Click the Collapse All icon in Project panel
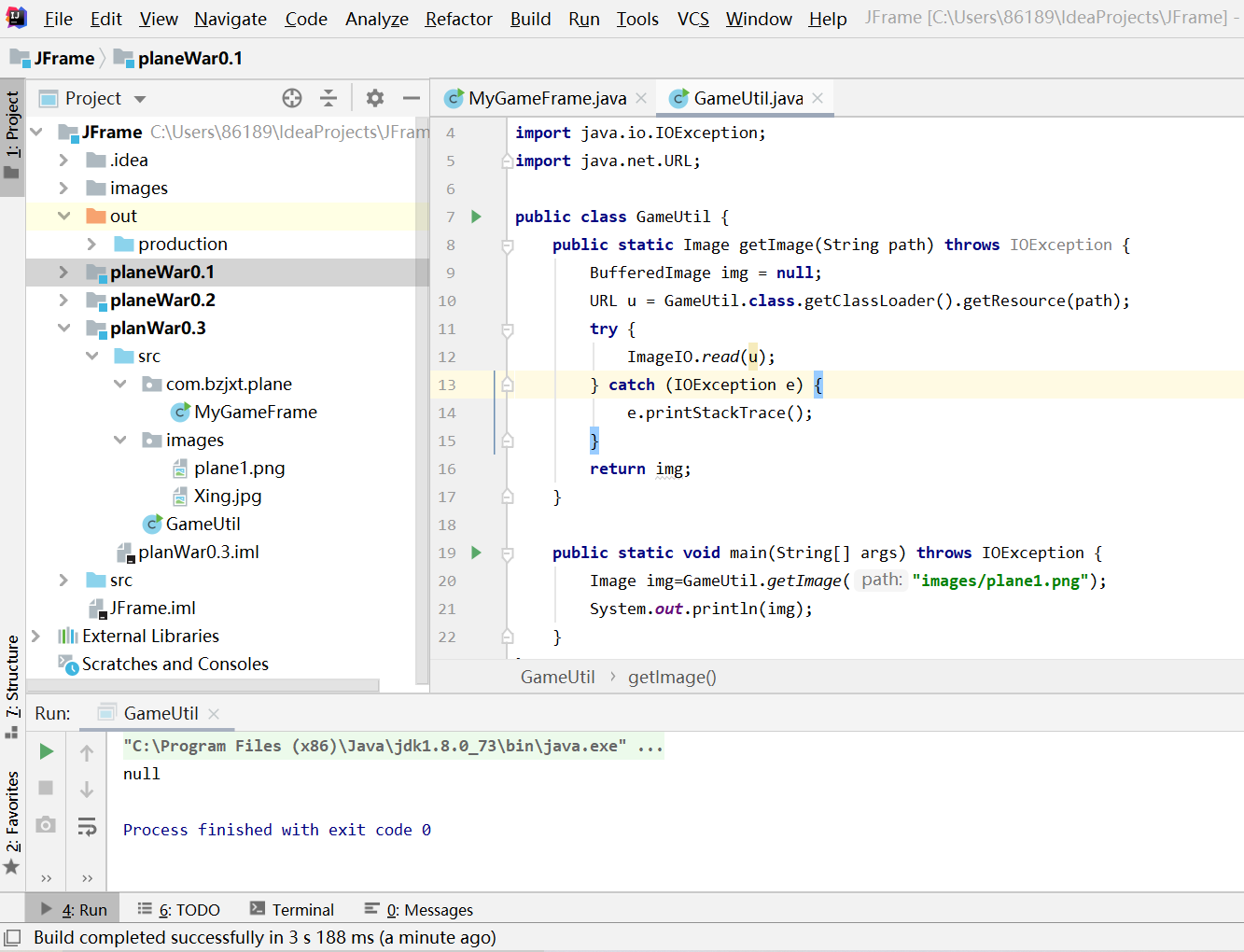 (328, 98)
